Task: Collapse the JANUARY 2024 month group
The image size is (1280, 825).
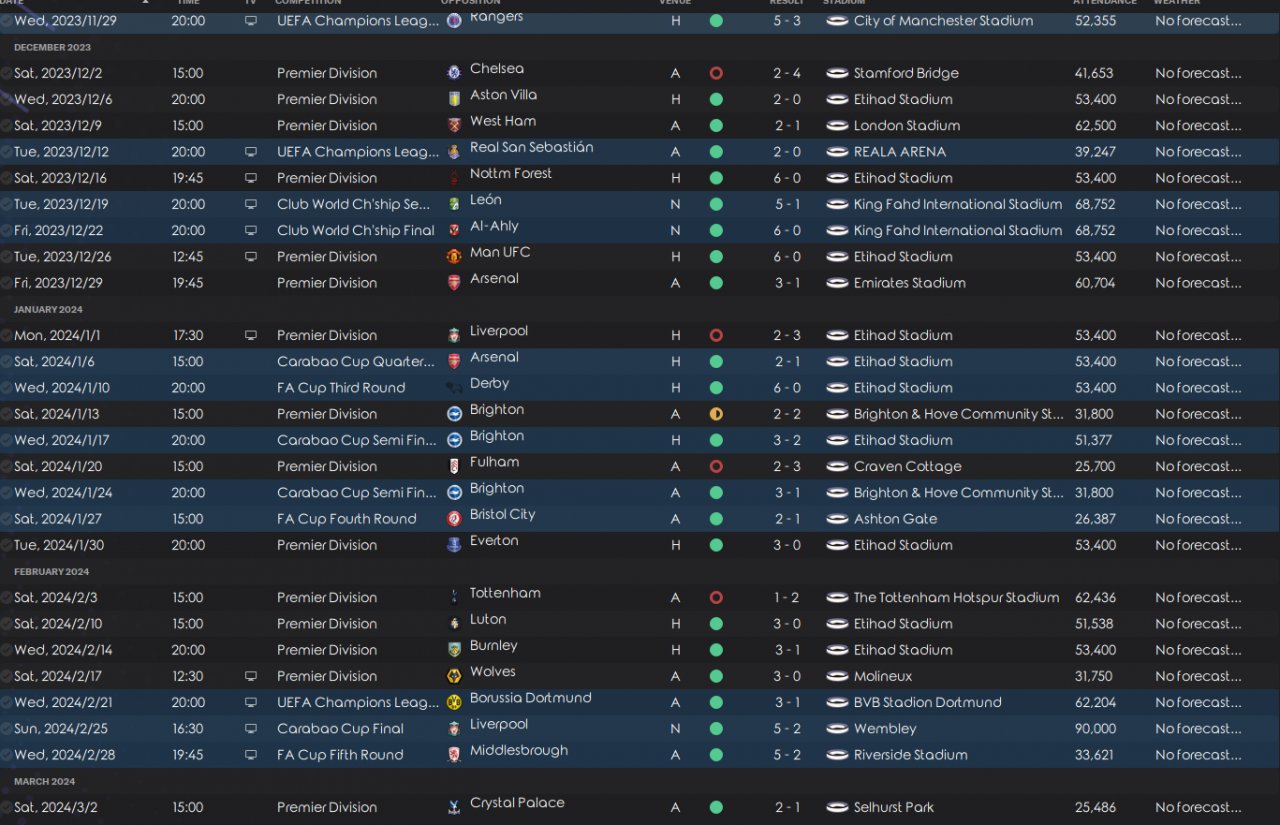Action: tap(48, 309)
